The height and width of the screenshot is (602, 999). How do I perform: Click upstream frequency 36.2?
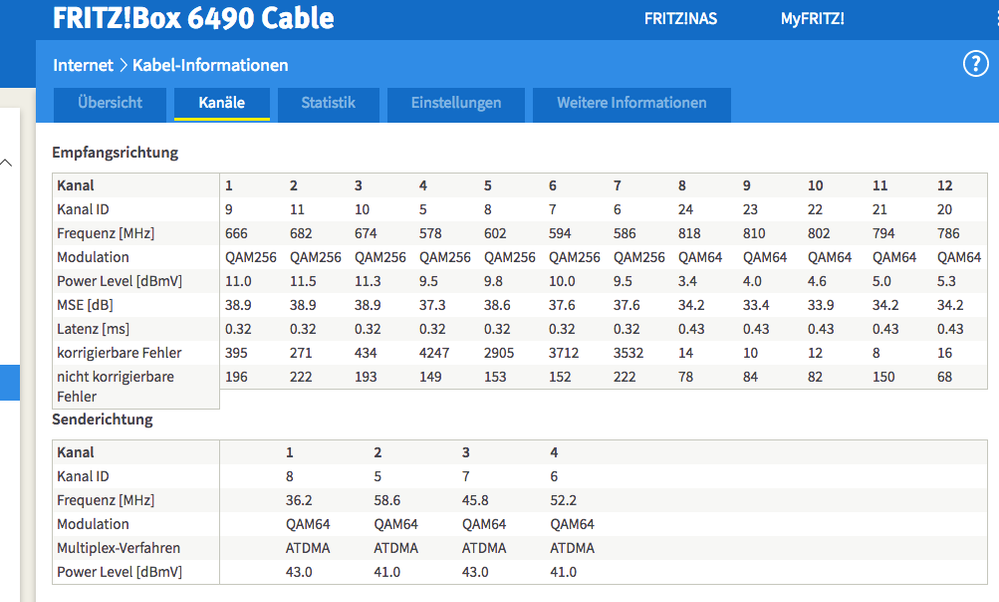click(x=299, y=500)
